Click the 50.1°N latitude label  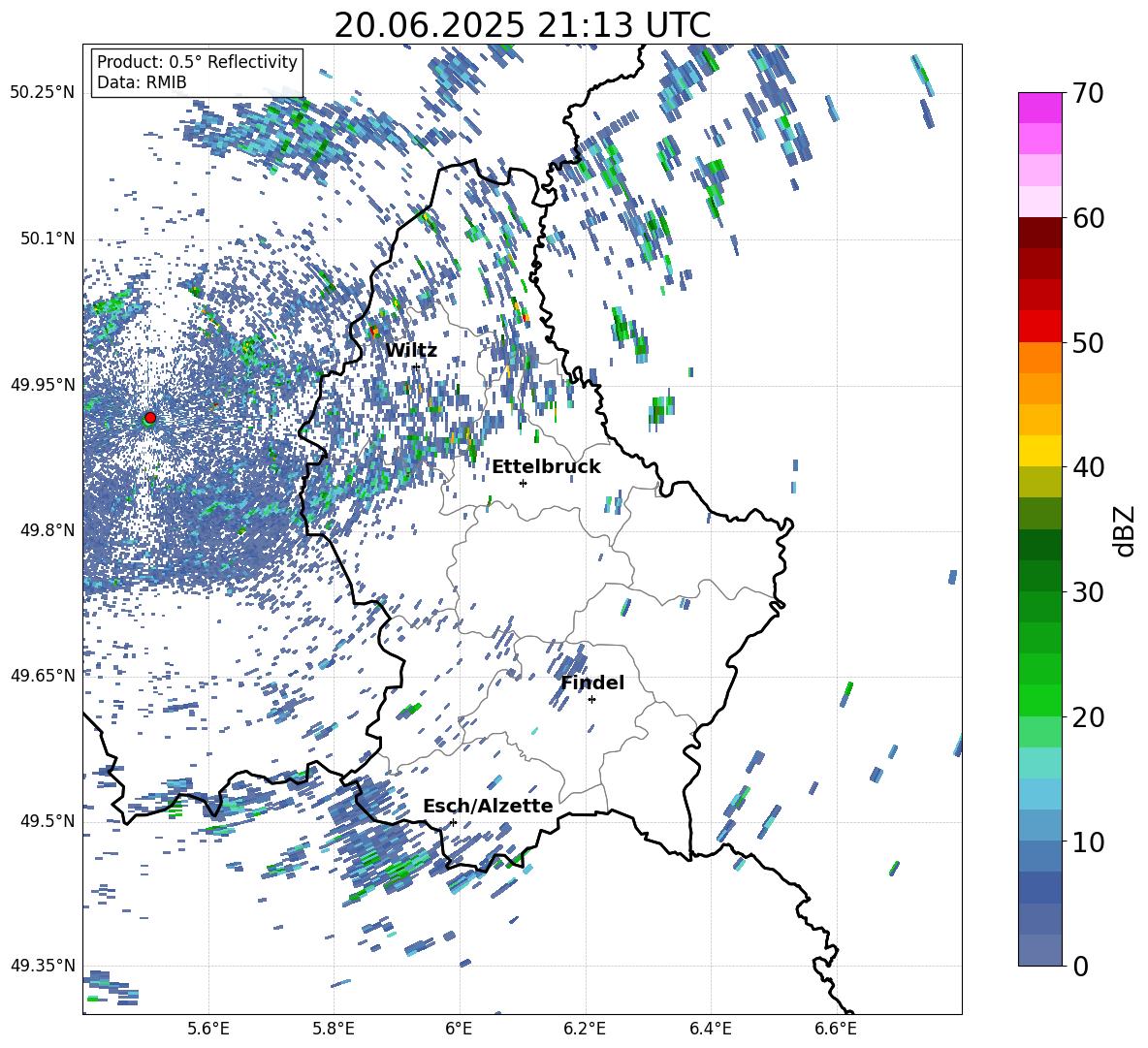pyautogui.click(x=48, y=238)
